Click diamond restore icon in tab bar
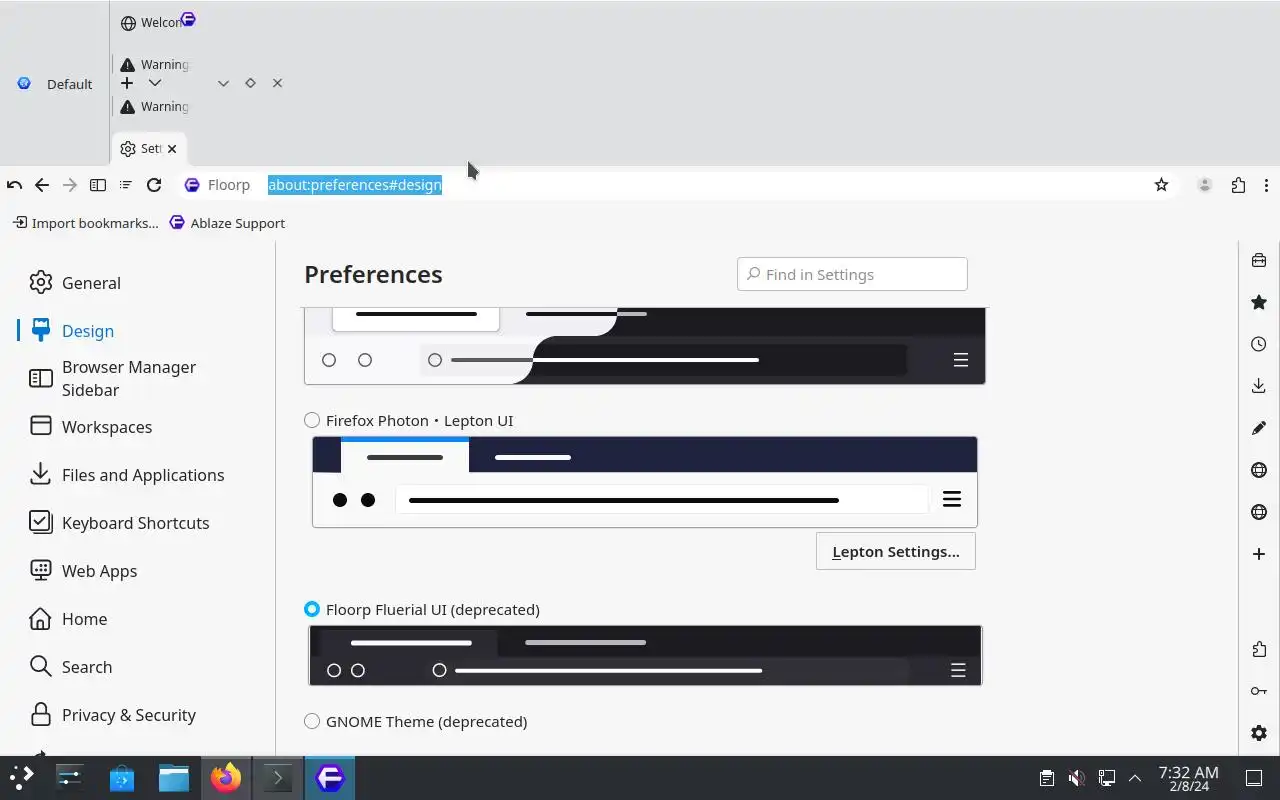Viewport: 1280px width, 800px height. click(250, 83)
